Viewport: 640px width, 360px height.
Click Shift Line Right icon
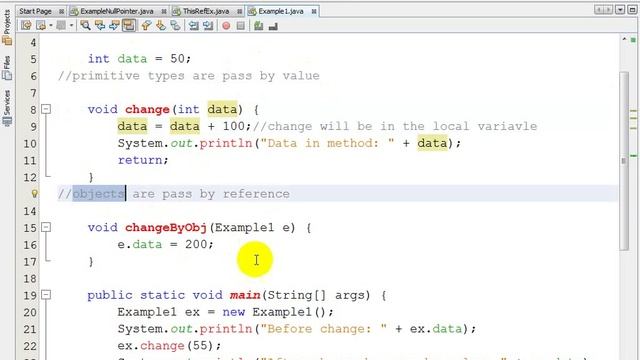coord(208,26)
